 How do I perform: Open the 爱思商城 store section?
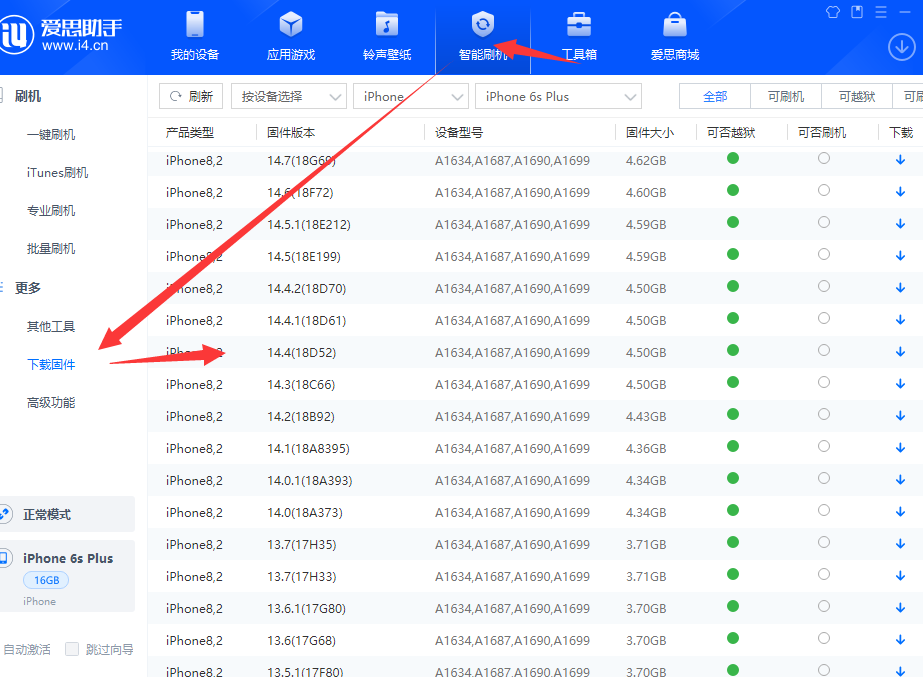[675, 36]
